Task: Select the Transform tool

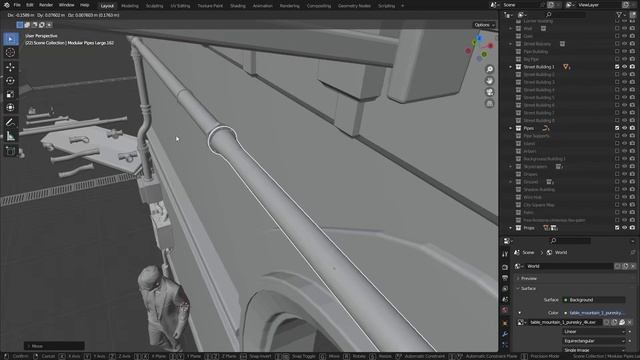Action: click(x=11, y=107)
